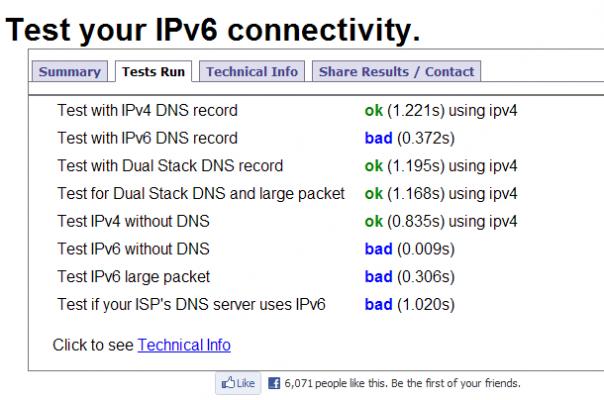Click "Test if your ISP's DNS server uses IPv6"
The image size is (604, 400).
[192, 304]
